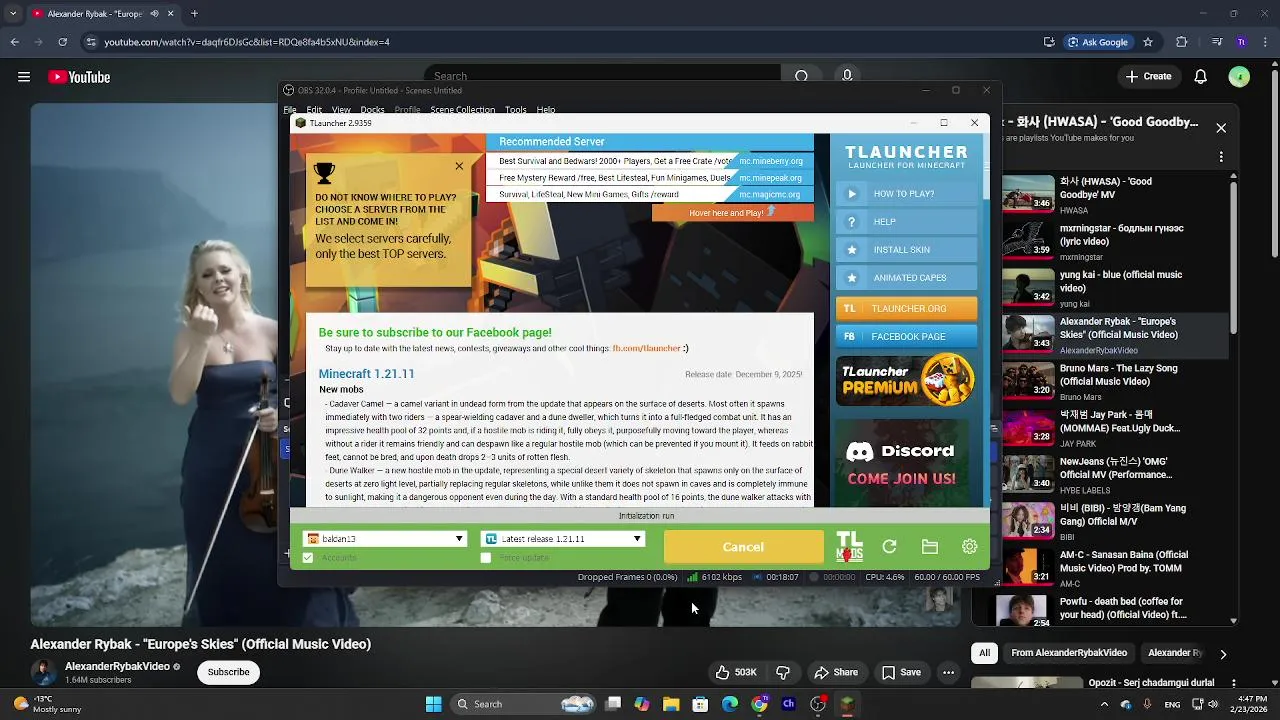Screen dimensions: 1280x720
Task: Click the chips next arrow chevron
Action: pyautogui.click(x=1222, y=654)
